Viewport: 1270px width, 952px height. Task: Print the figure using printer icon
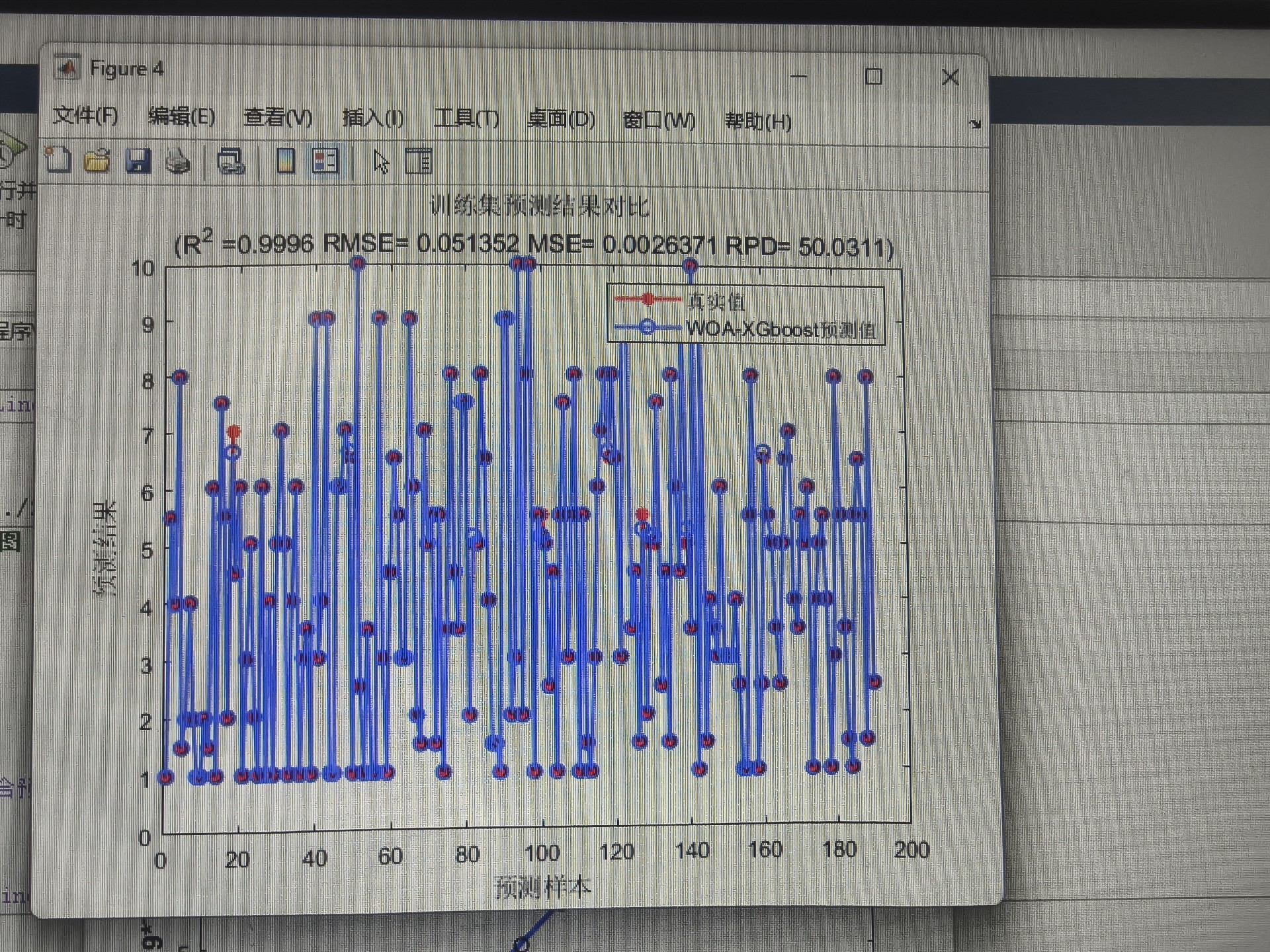(177, 161)
